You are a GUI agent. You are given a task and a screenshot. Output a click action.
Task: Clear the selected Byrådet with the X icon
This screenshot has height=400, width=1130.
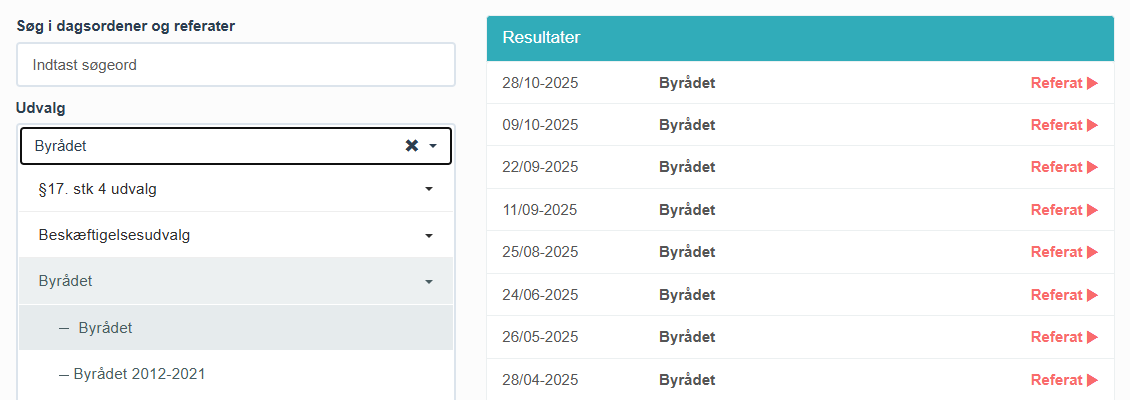pyautogui.click(x=411, y=146)
